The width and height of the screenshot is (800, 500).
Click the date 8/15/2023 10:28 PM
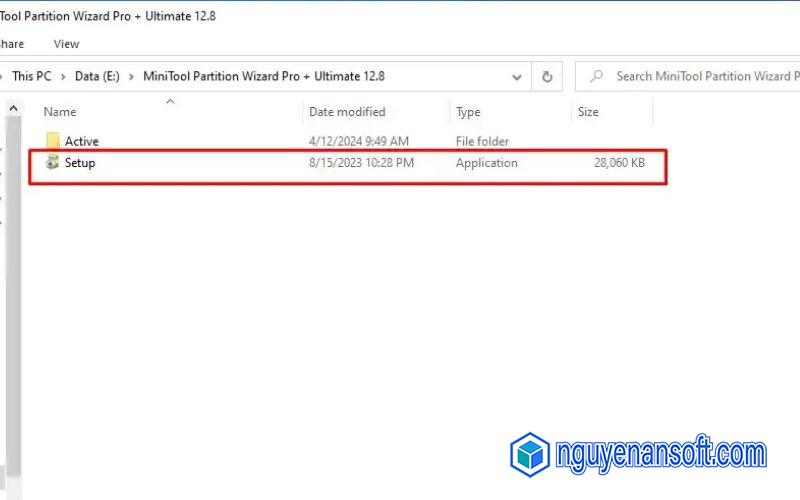tap(361, 163)
